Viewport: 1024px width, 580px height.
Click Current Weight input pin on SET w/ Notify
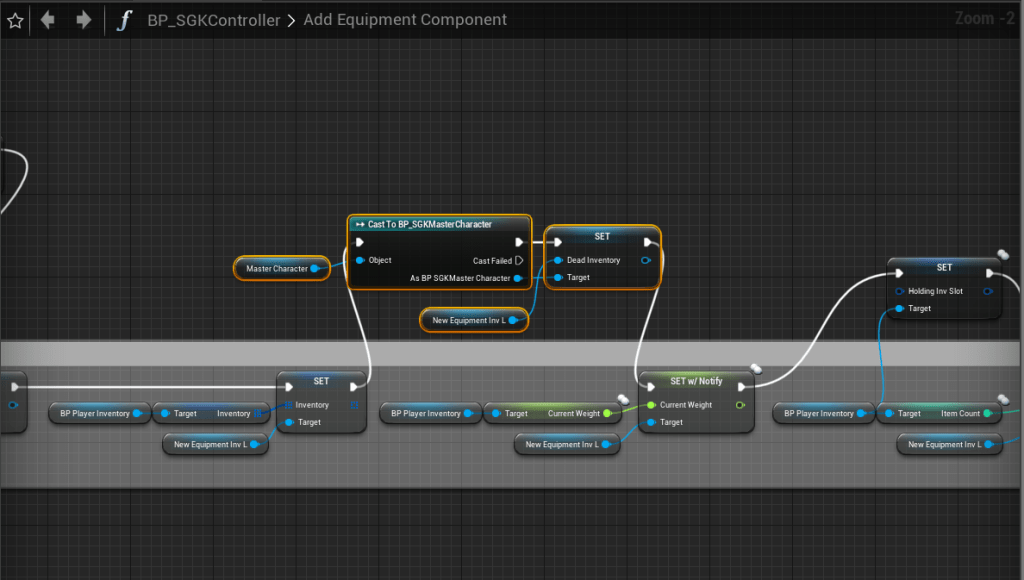(651, 405)
